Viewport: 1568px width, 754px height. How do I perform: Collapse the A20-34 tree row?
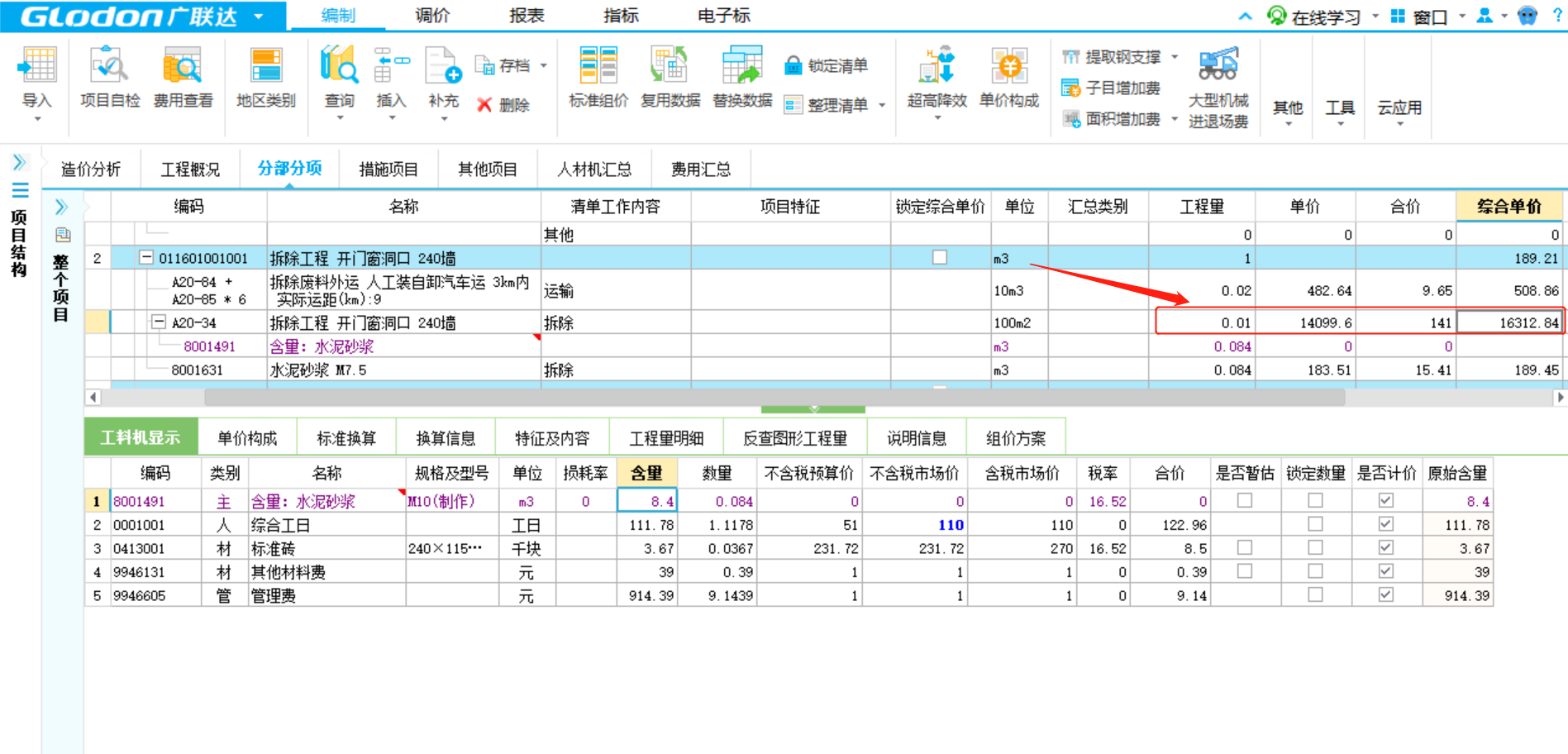159,322
